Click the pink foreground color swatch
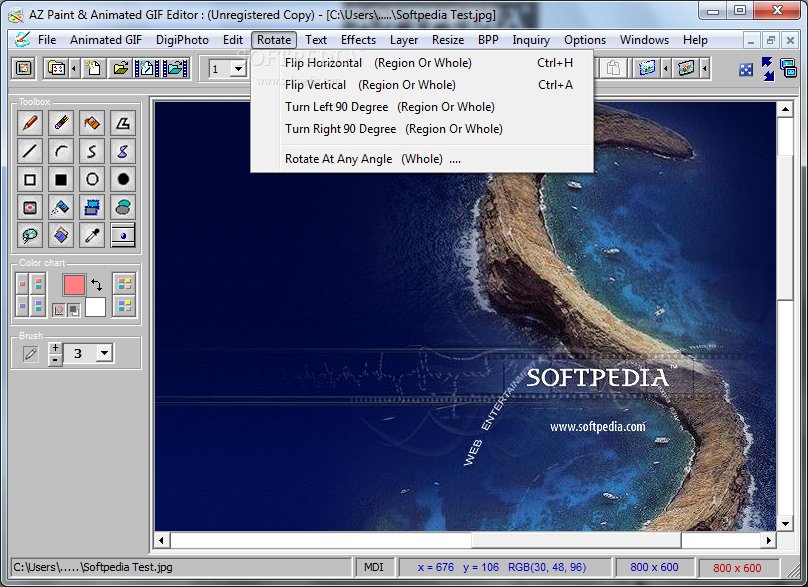The image size is (808, 587). coord(74,284)
